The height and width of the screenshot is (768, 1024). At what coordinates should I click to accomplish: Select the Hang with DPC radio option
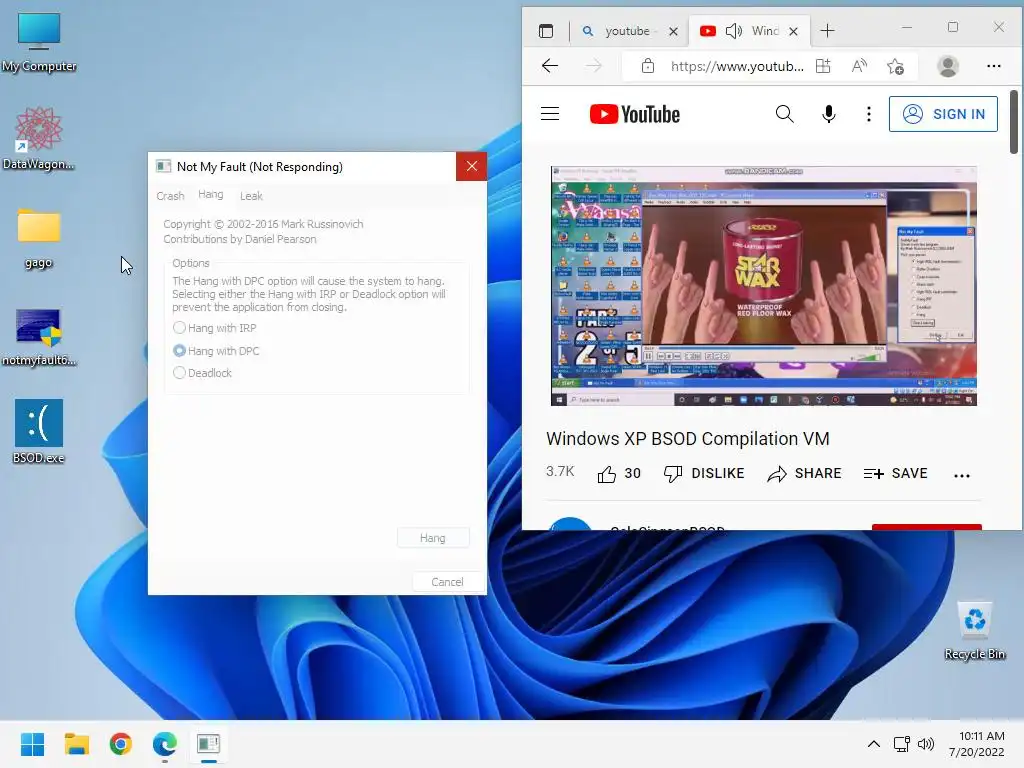point(216,351)
